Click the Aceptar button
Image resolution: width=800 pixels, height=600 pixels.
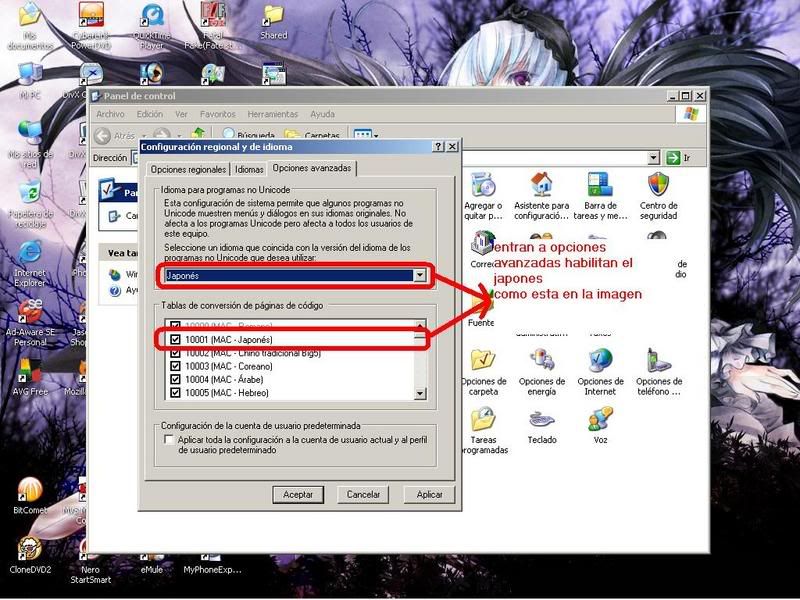point(298,494)
